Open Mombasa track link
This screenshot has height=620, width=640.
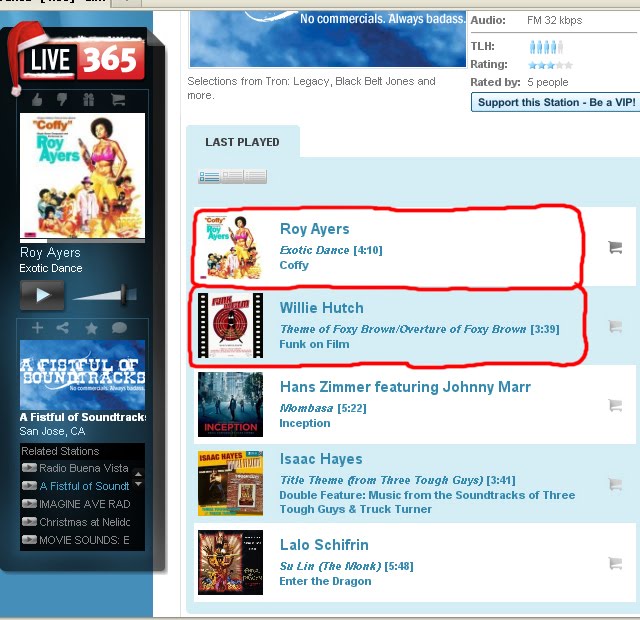pyautogui.click(x=307, y=408)
